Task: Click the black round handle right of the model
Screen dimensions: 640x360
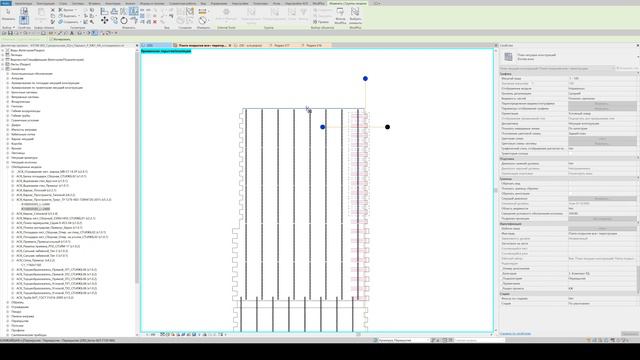Action: point(387,127)
